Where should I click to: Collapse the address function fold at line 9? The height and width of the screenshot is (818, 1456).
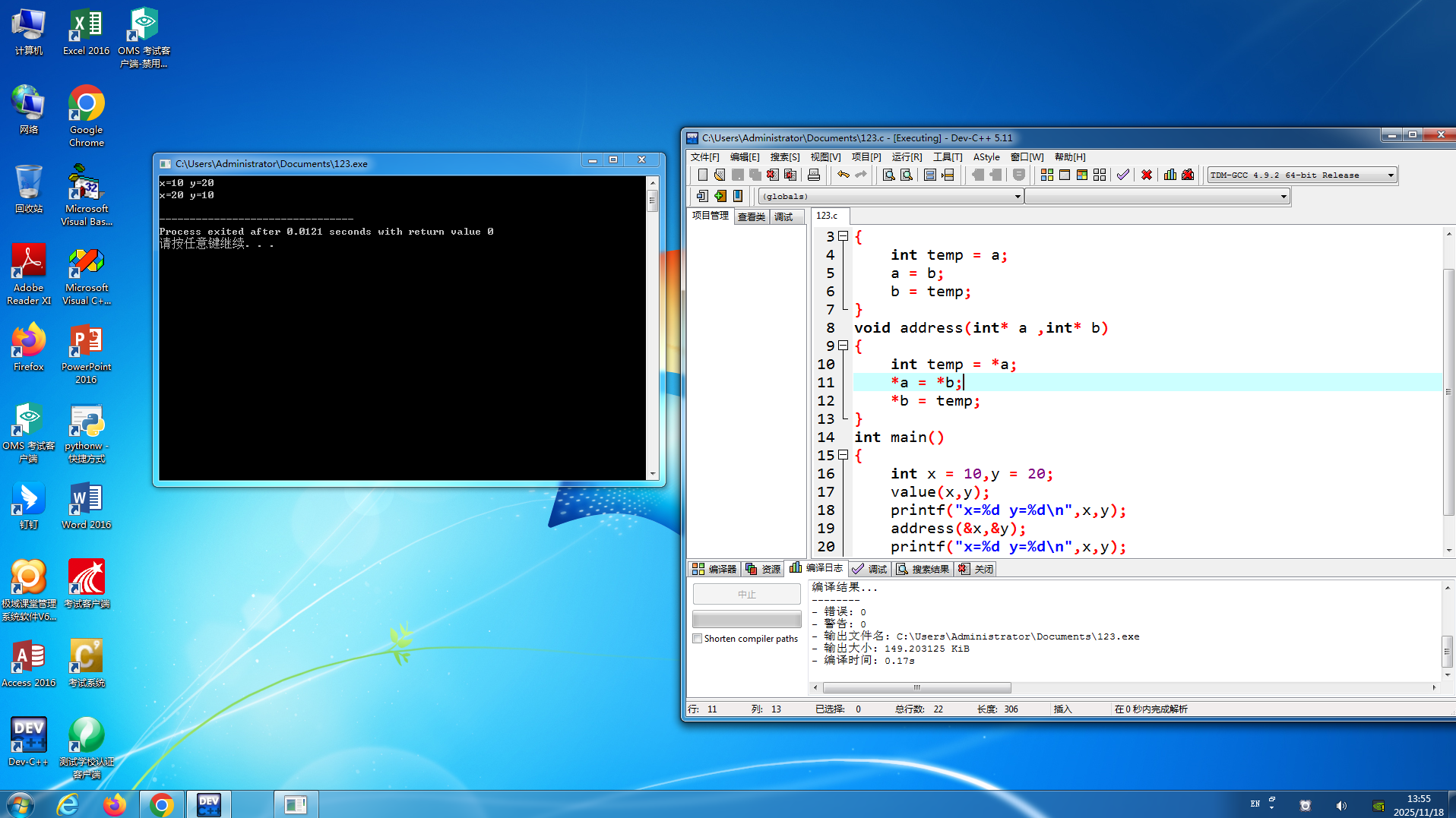tap(843, 346)
